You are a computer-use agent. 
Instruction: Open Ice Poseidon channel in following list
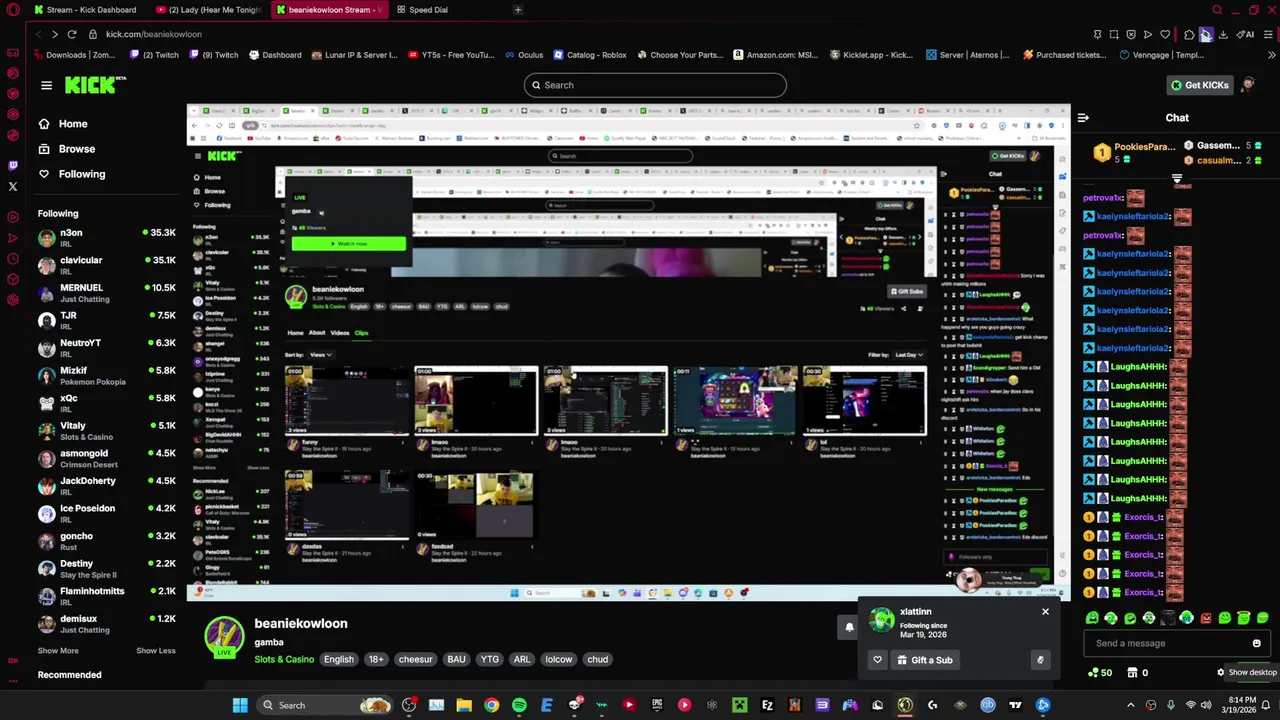click(107, 514)
